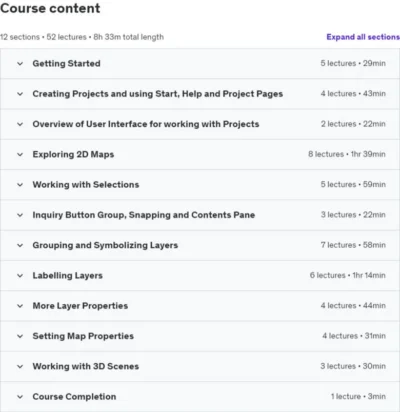Click Expand all sections link
Image resolution: width=400 pixels, height=412 pixels.
tap(363, 37)
